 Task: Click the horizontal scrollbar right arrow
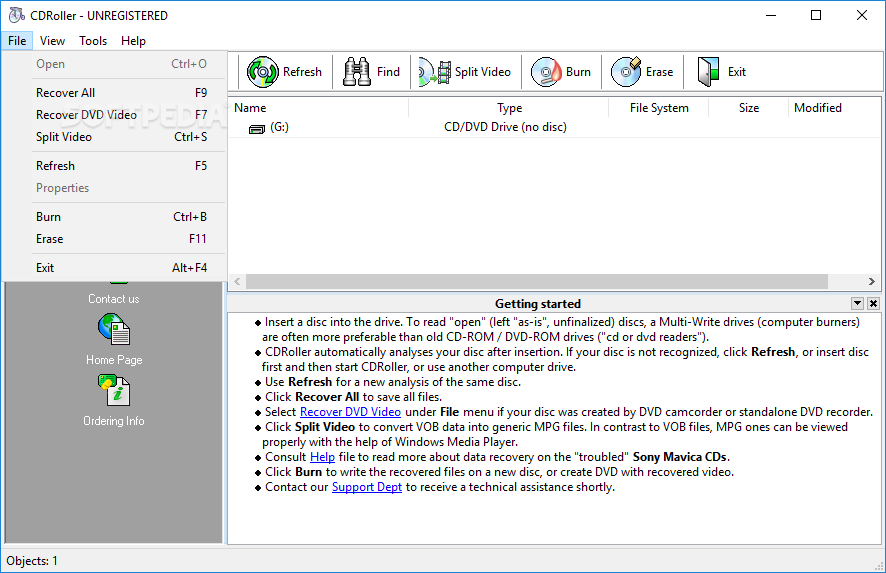[871, 281]
